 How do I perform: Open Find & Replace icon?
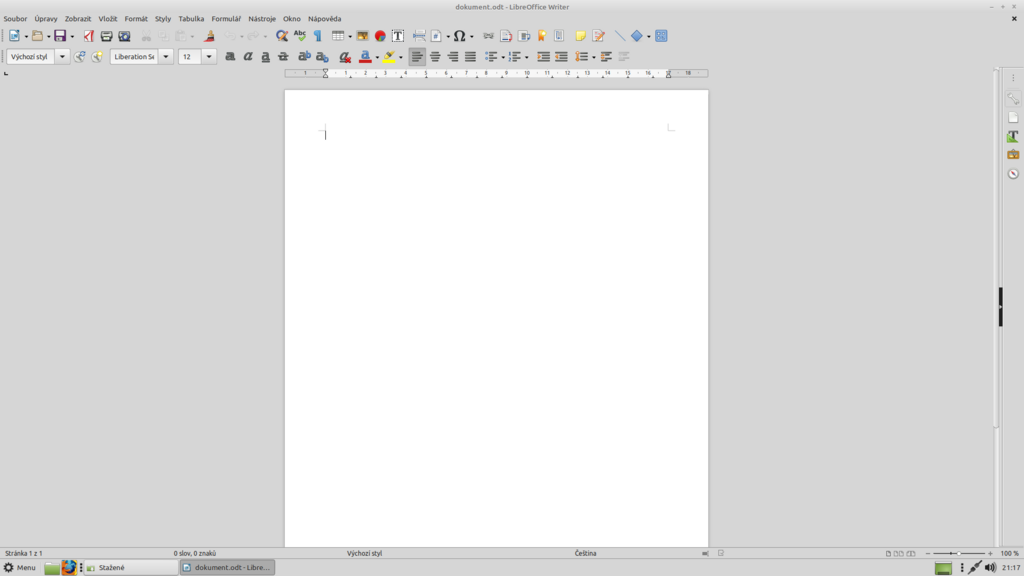281,36
